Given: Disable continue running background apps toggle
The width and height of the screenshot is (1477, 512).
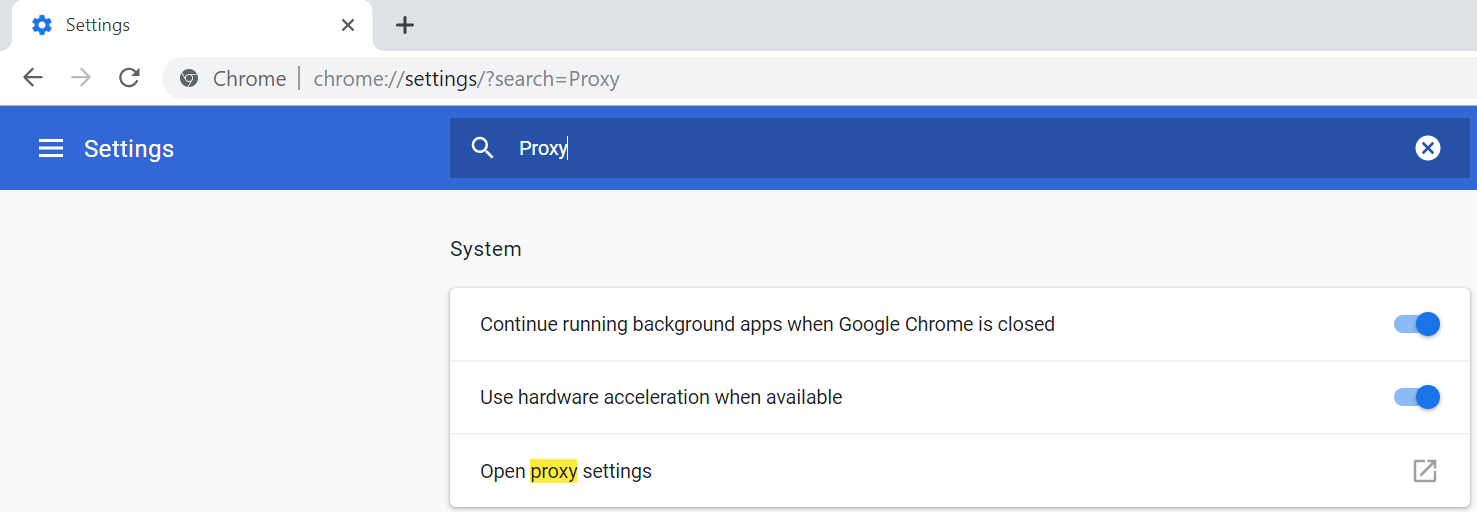Looking at the screenshot, I should (x=1416, y=324).
